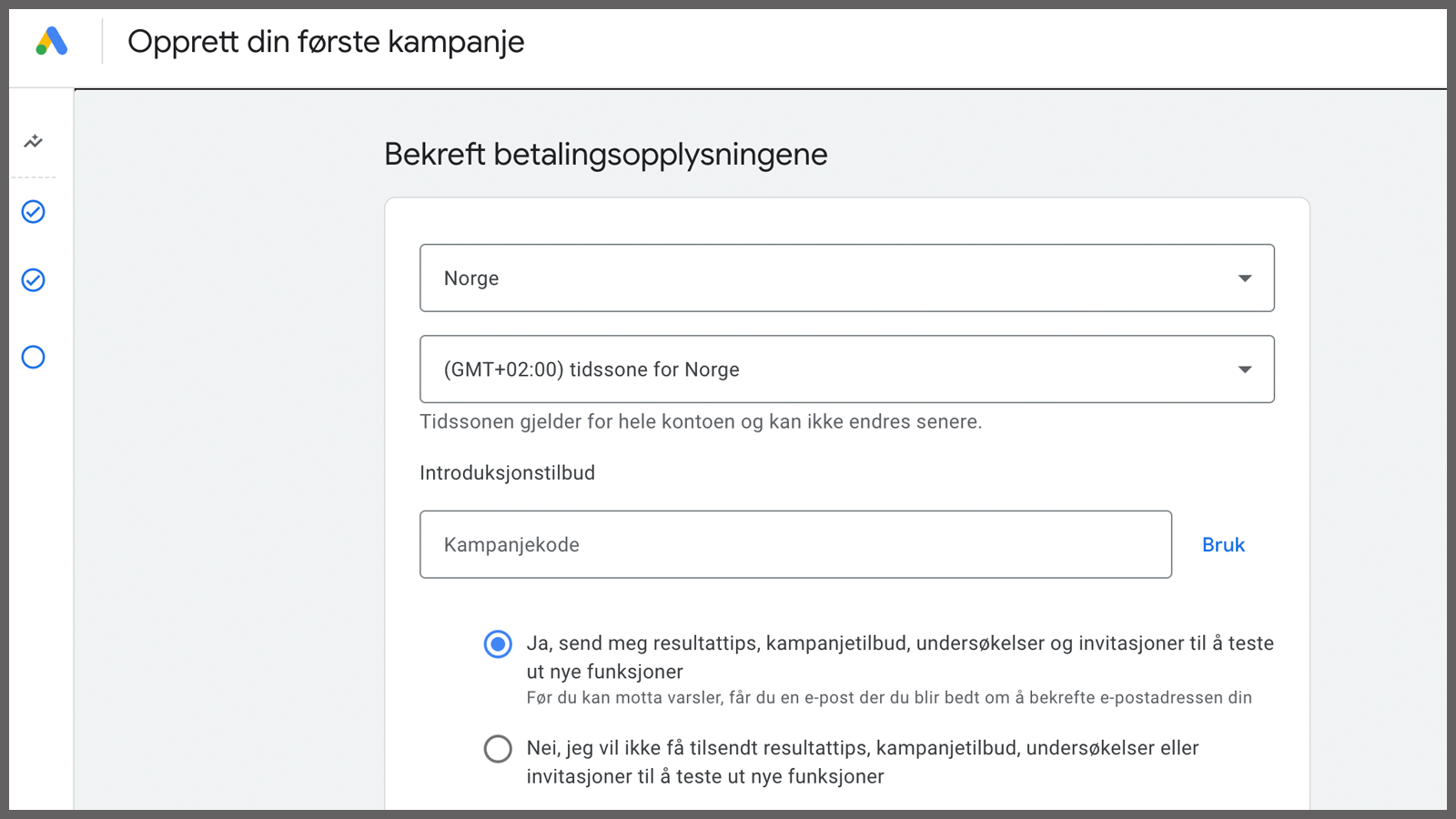
Task: Click the 'Før du kan motta varsler' hint text
Action: coord(889,698)
